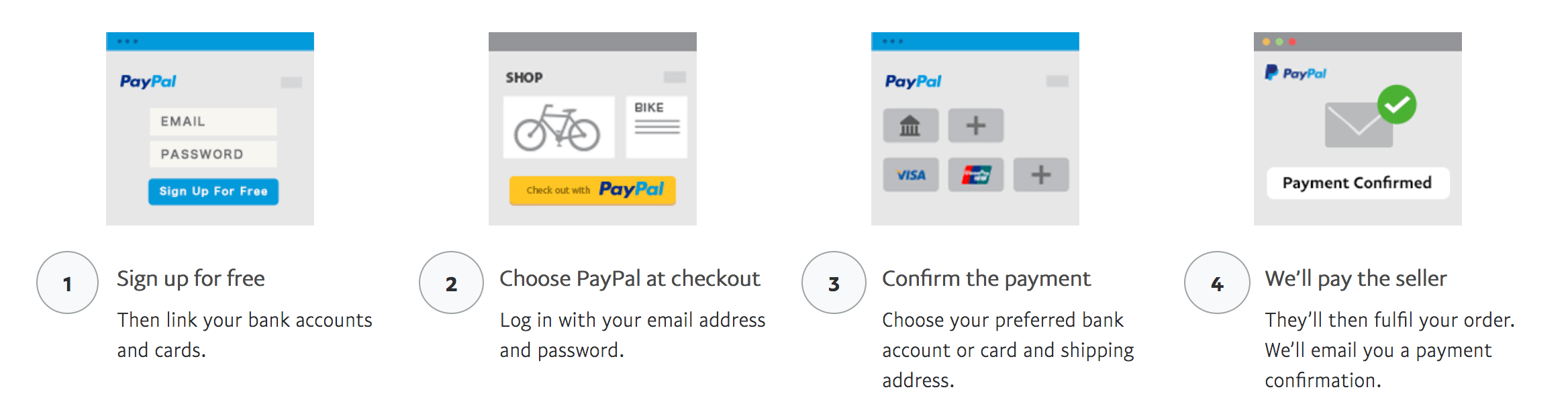Click the EMAIL input field
The height and width of the screenshot is (408, 1568).
coord(213,121)
